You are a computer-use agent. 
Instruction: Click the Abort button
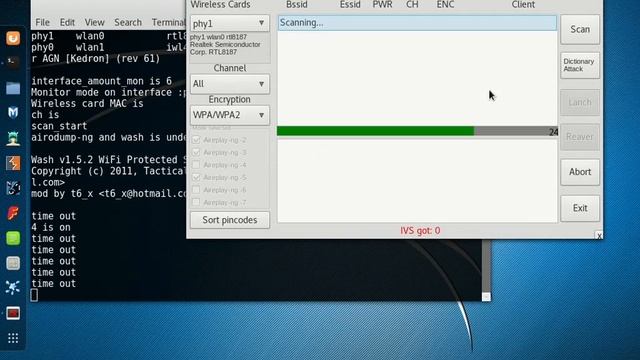click(580, 172)
